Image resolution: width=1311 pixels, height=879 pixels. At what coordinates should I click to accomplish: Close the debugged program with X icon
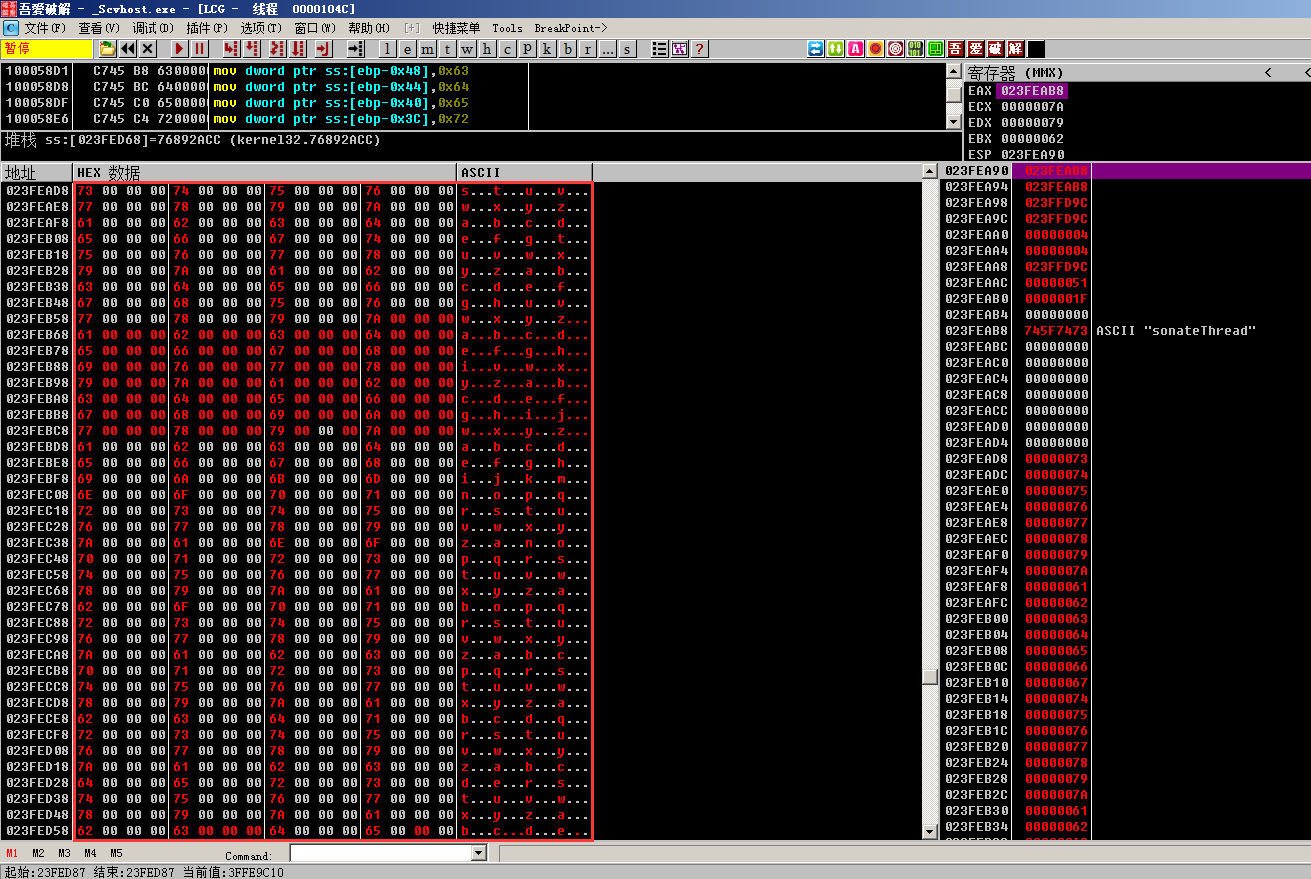[x=148, y=49]
